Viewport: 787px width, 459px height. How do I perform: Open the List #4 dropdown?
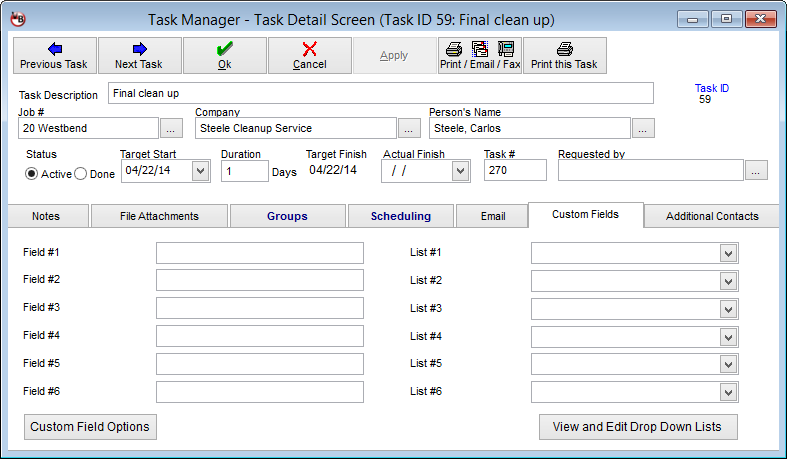pyautogui.click(x=728, y=336)
